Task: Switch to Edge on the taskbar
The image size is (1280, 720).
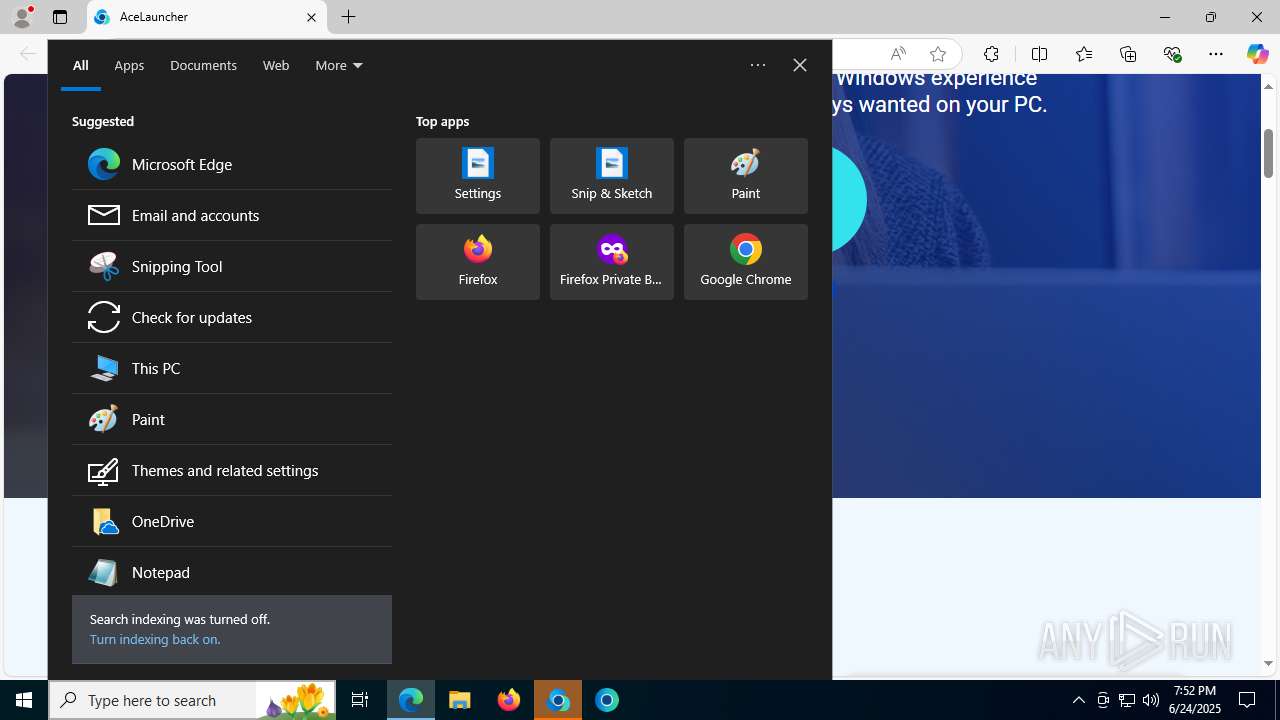Action: [411, 700]
